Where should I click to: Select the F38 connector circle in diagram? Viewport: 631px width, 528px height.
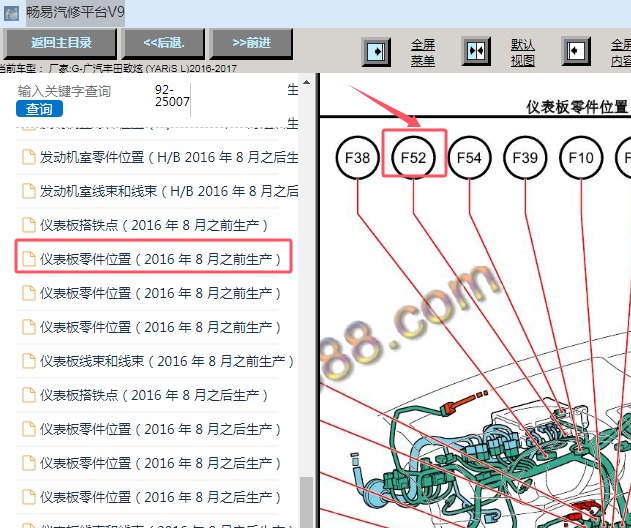click(x=357, y=157)
